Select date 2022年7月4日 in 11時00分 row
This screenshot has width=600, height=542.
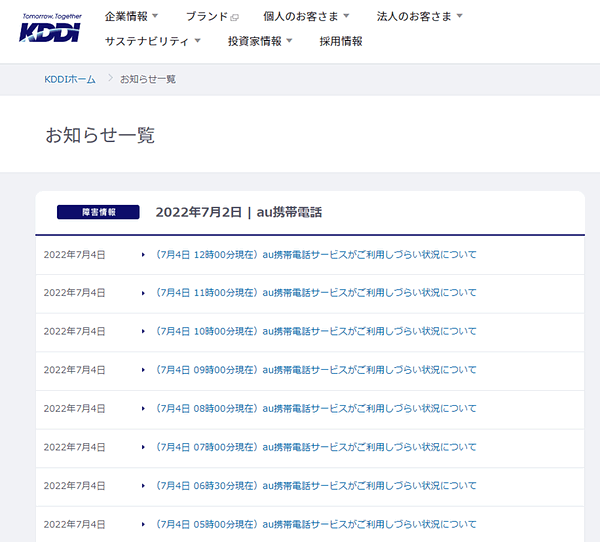coord(74,293)
